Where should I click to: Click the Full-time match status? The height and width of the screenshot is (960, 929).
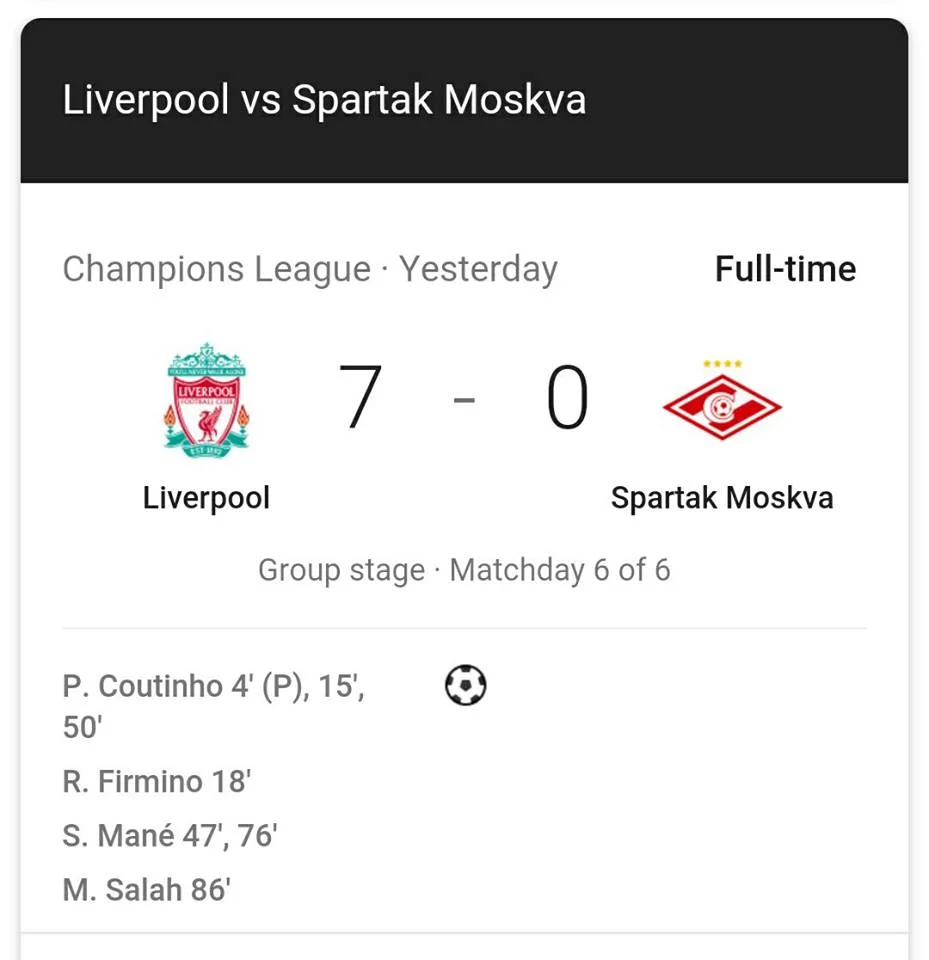click(x=785, y=269)
